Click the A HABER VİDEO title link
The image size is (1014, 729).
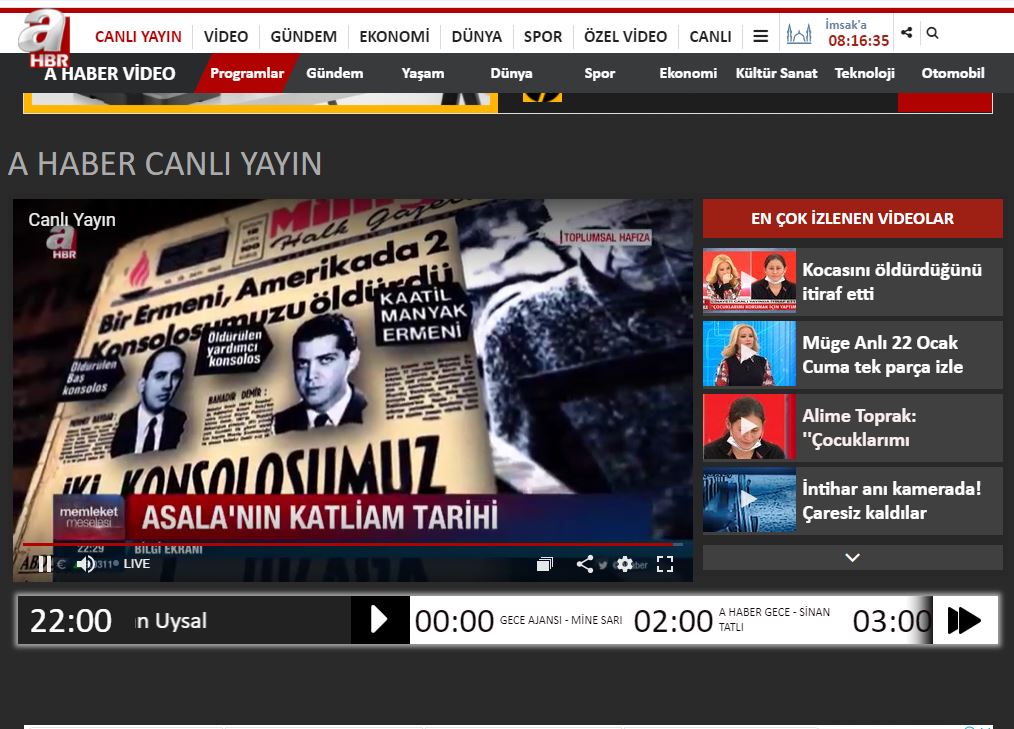click(x=110, y=74)
